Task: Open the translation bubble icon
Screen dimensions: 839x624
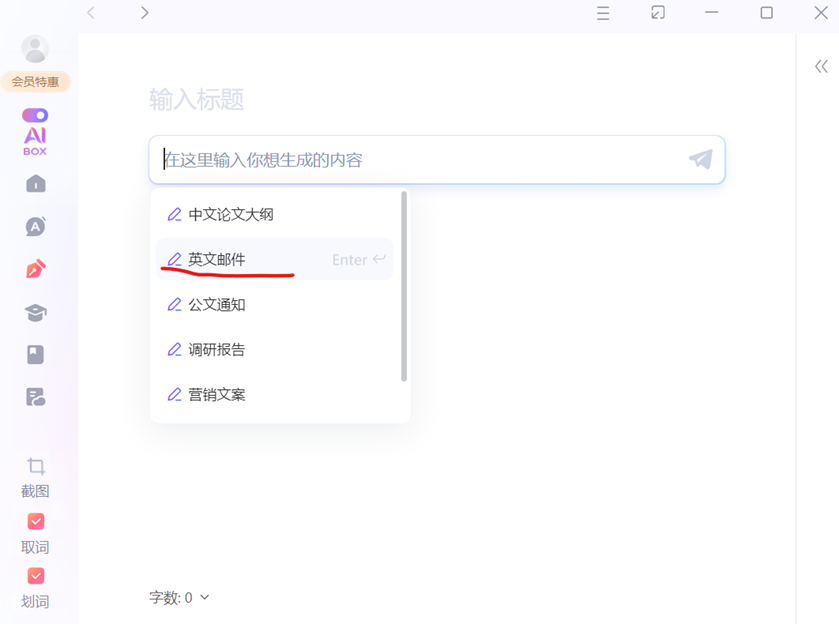Action: pos(35,227)
